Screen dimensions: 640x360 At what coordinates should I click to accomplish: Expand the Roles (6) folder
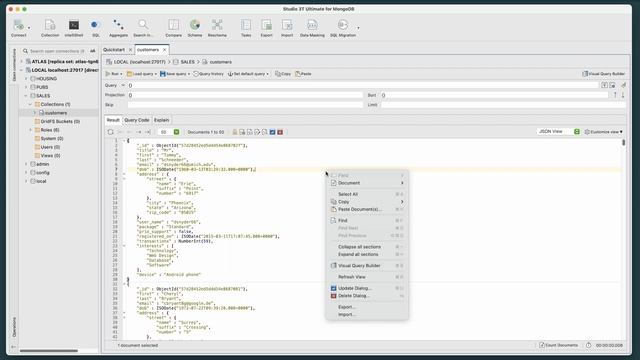(31, 130)
